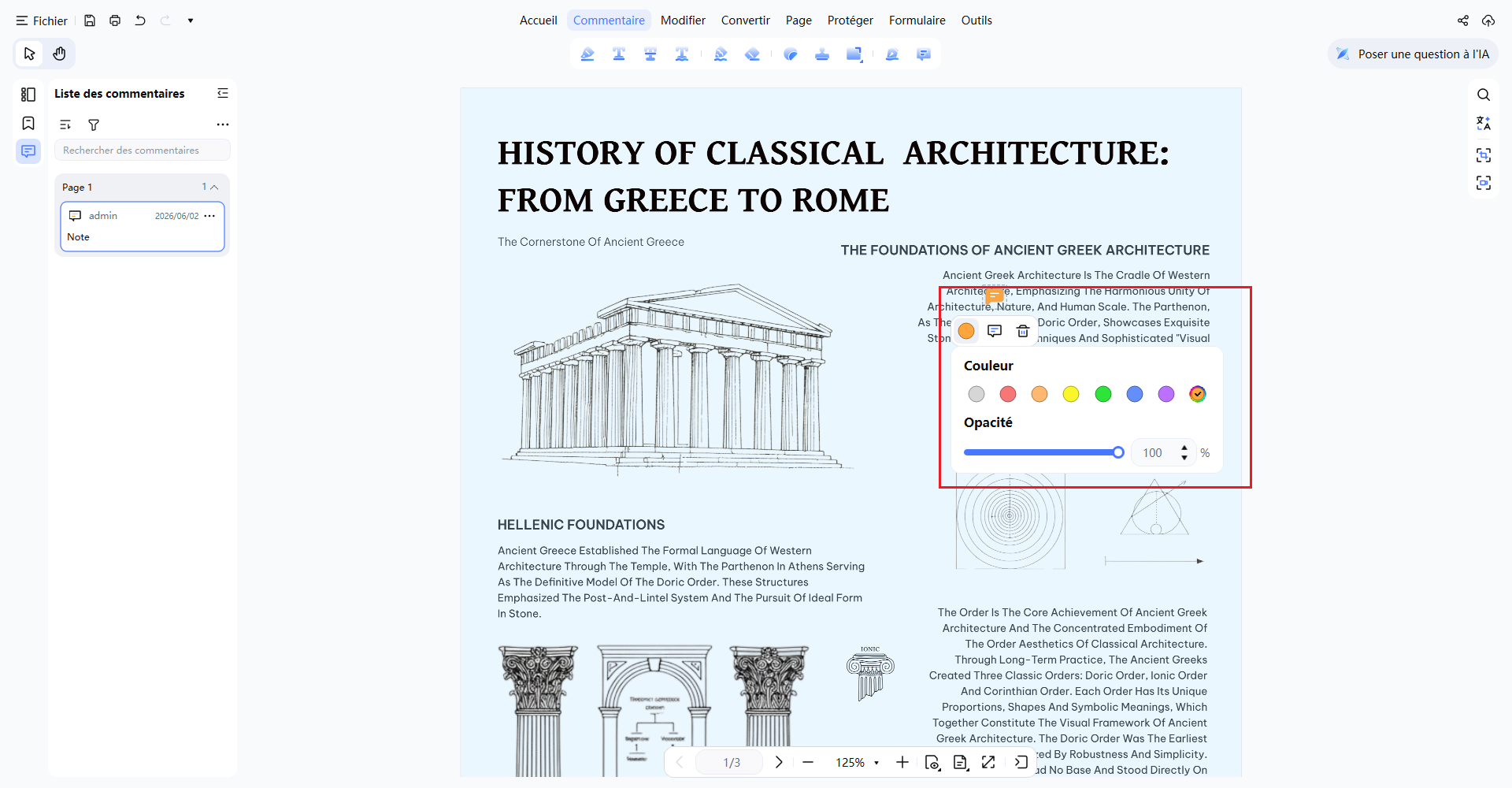Toggle the comments panel in left sidebar
The image size is (1512, 788).
[28, 151]
